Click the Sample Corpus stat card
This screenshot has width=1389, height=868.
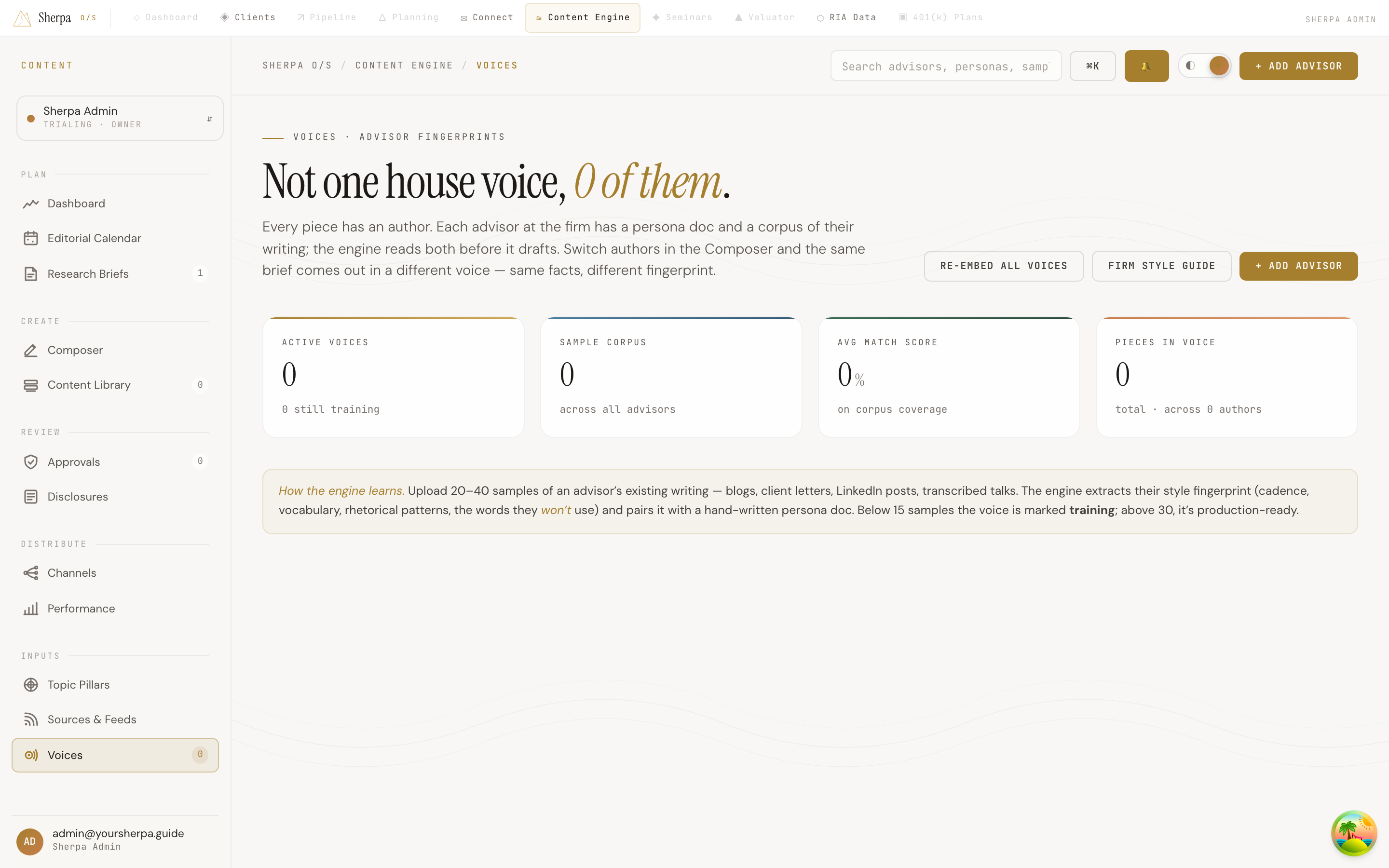tap(671, 377)
